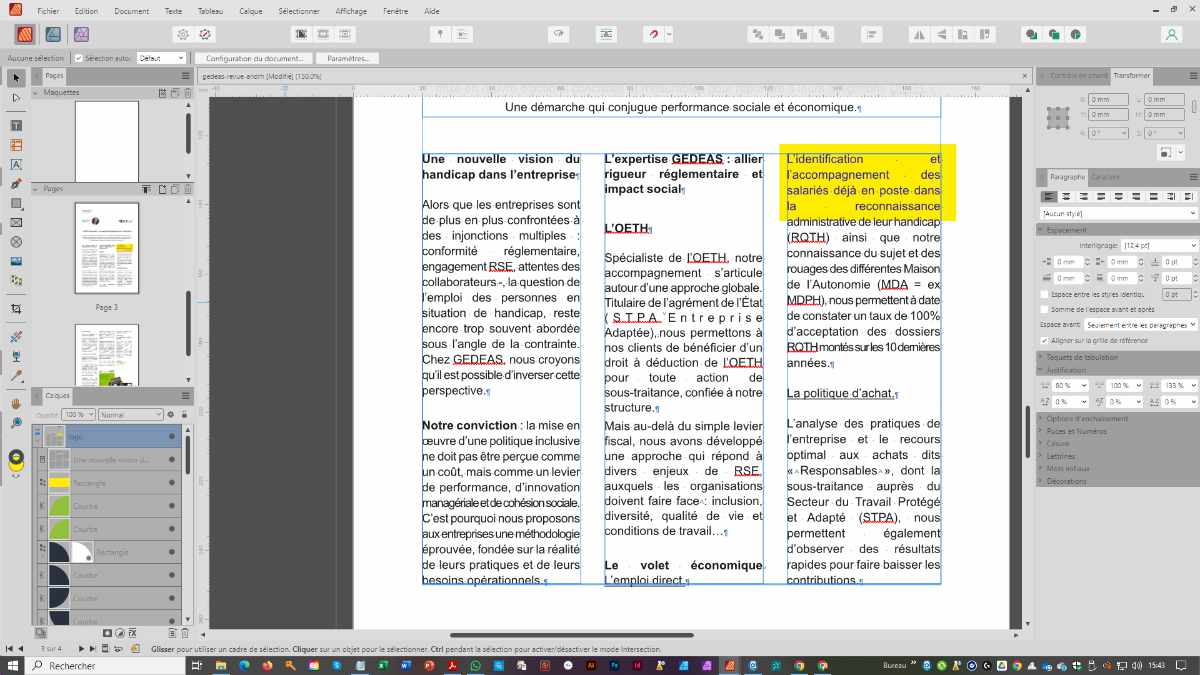Choose the Table tool
The image size is (1200, 675).
16,145
